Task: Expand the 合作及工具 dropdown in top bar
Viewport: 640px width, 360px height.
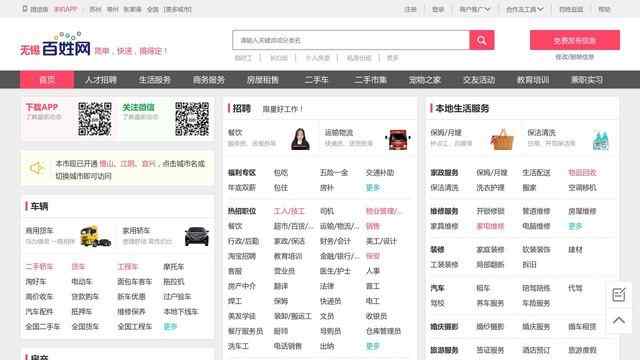Action: tap(524, 9)
